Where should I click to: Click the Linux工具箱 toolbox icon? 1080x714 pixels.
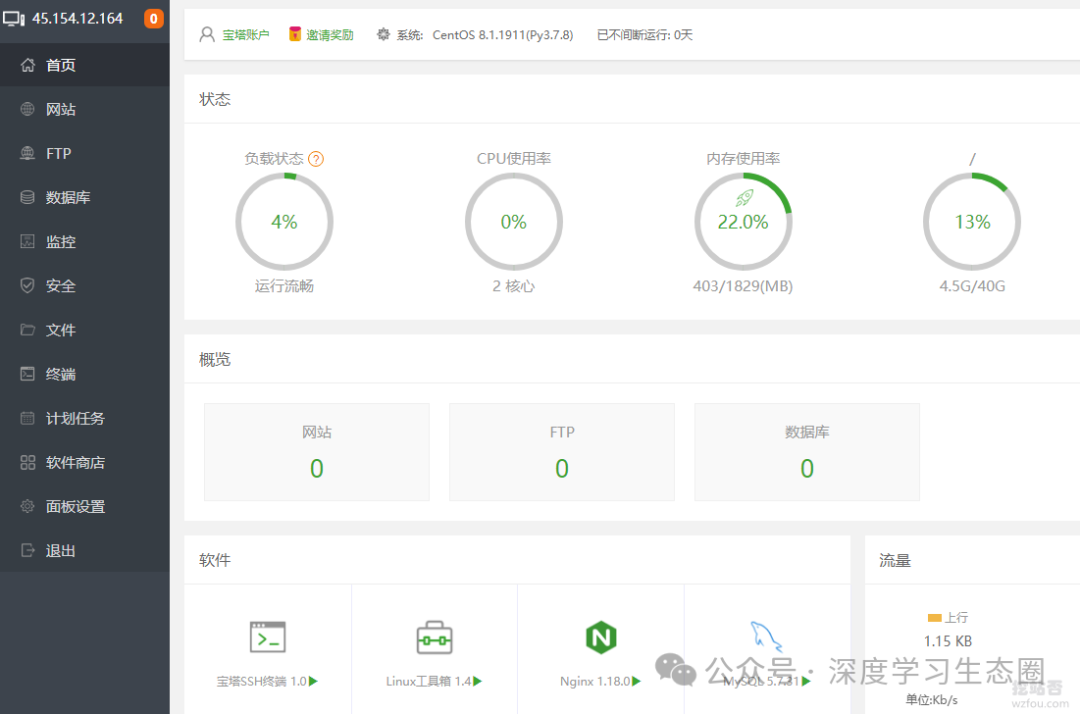(x=433, y=637)
